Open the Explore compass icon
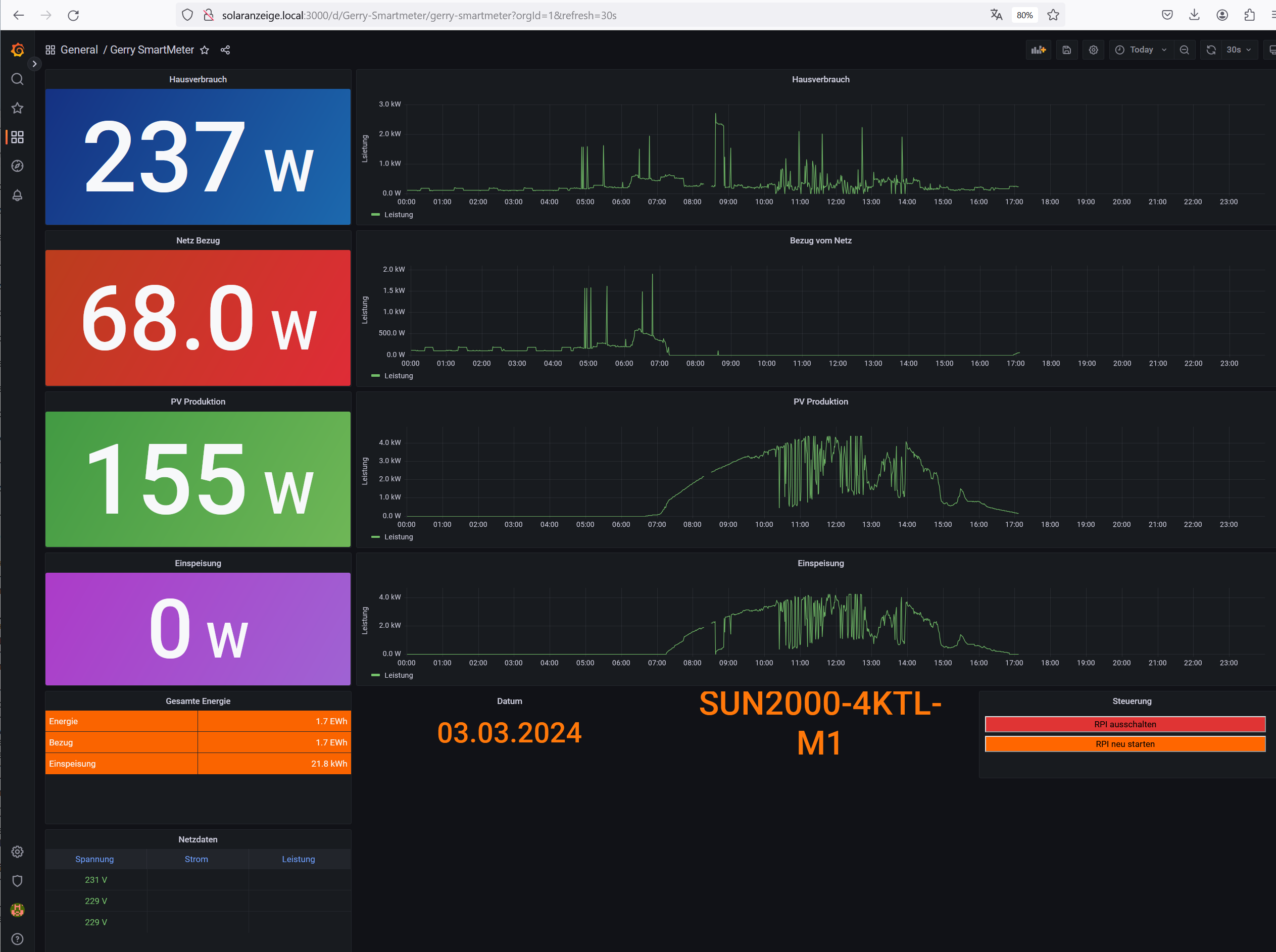The height and width of the screenshot is (952, 1276). (17, 166)
